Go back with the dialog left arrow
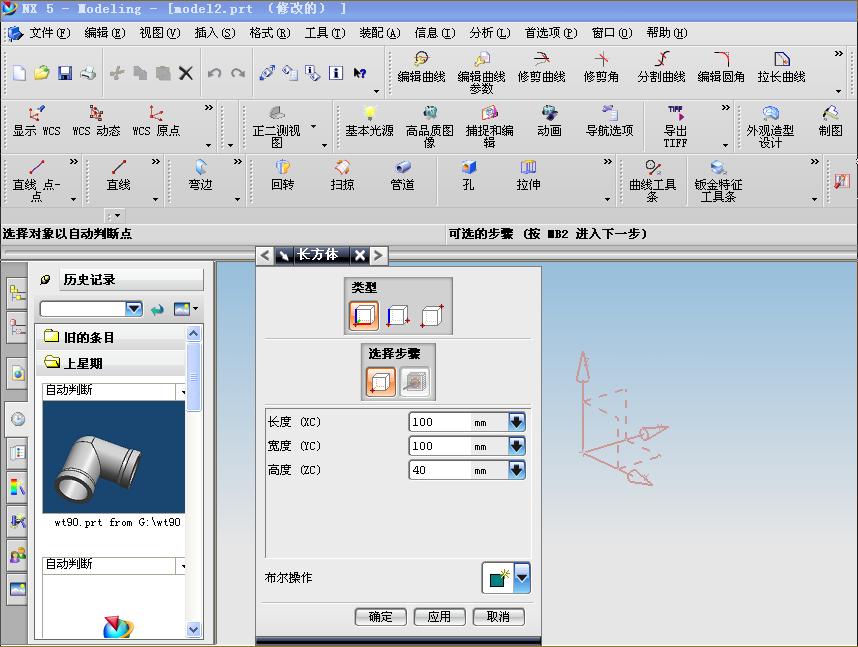 [265, 255]
